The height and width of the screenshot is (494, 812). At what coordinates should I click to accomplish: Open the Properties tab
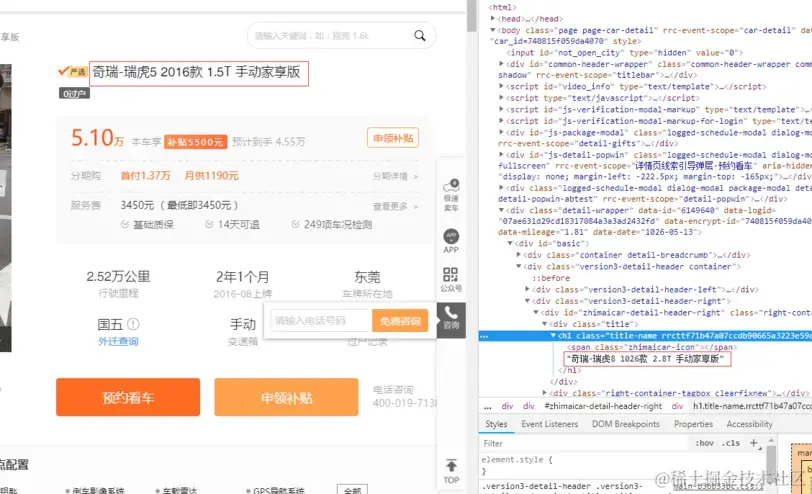[693, 424]
